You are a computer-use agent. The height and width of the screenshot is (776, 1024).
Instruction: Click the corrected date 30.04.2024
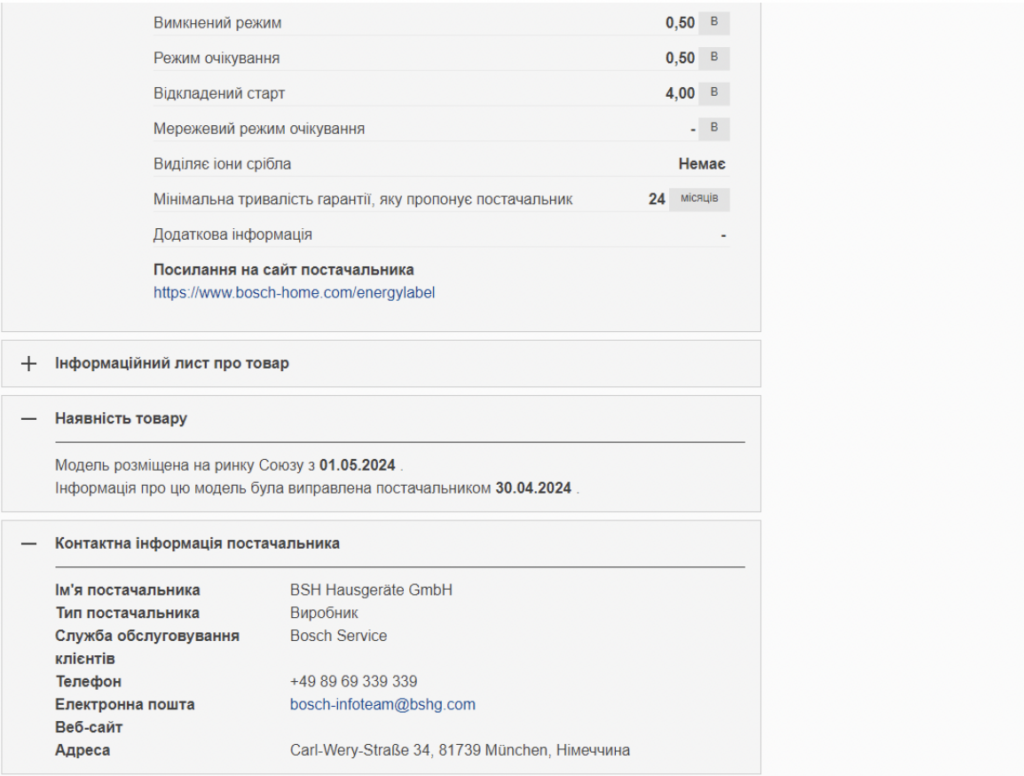tap(533, 489)
